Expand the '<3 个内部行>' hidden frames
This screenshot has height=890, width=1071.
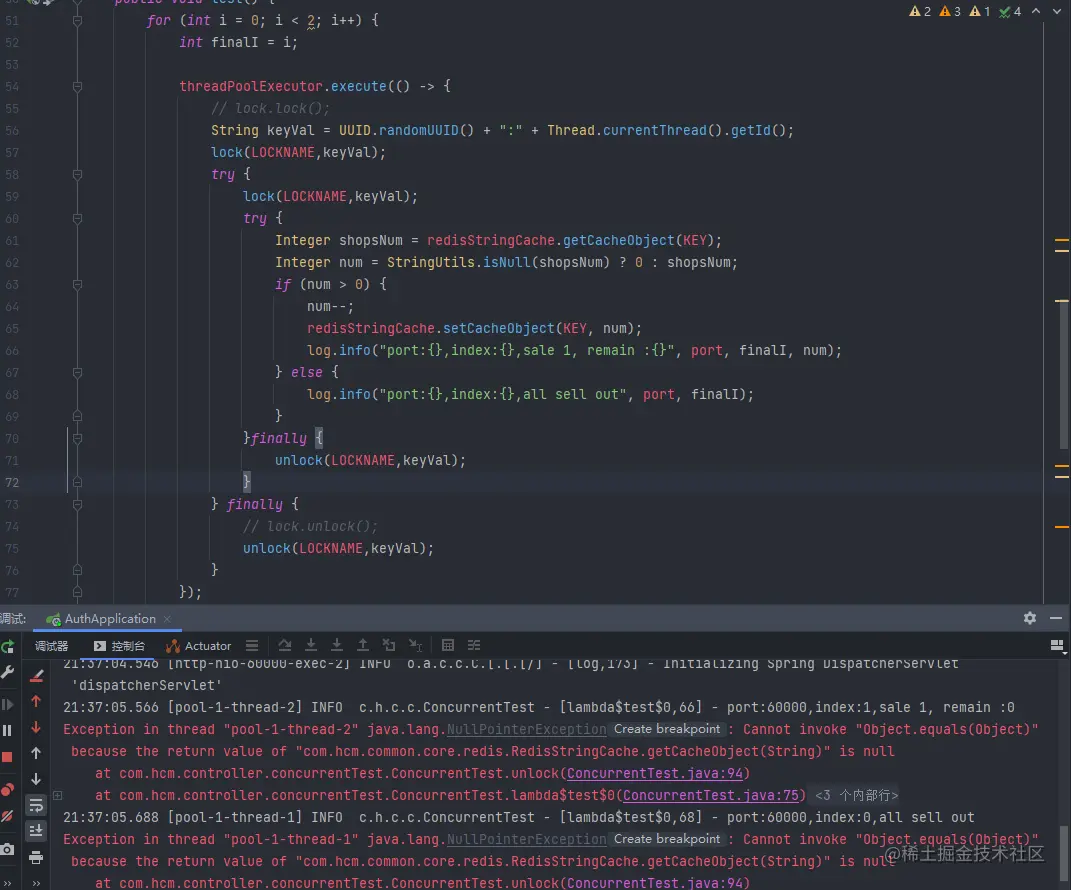tap(857, 796)
